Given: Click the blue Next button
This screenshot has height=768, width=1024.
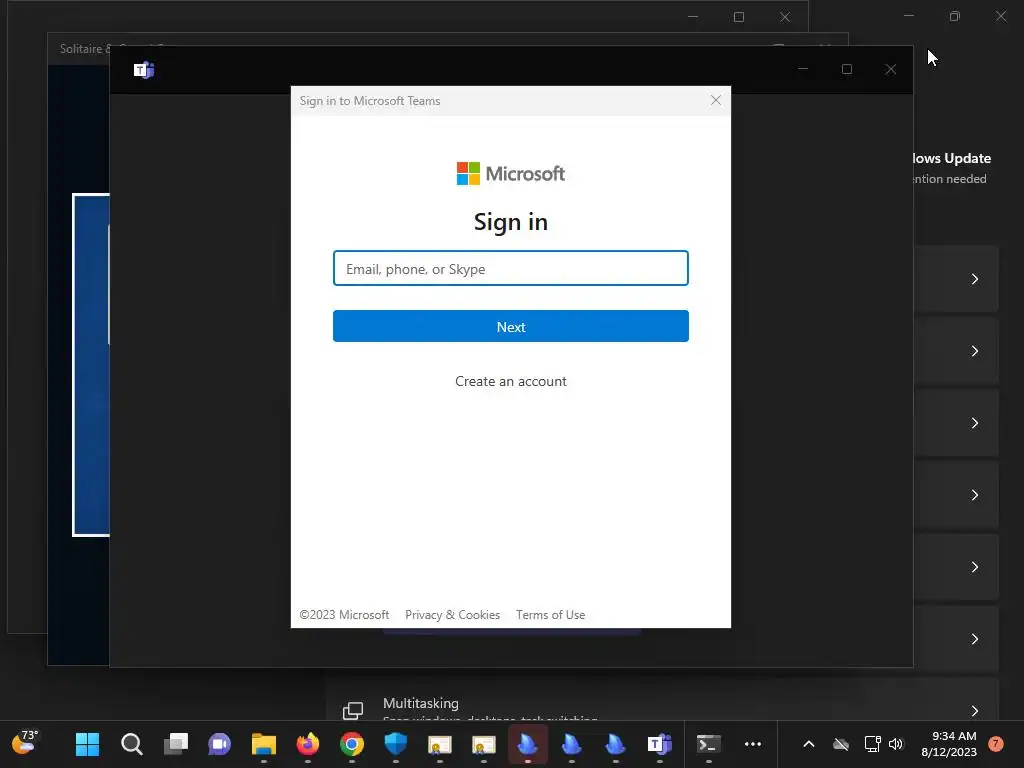Looking at the screenshot, I should [x=511, y=326].
